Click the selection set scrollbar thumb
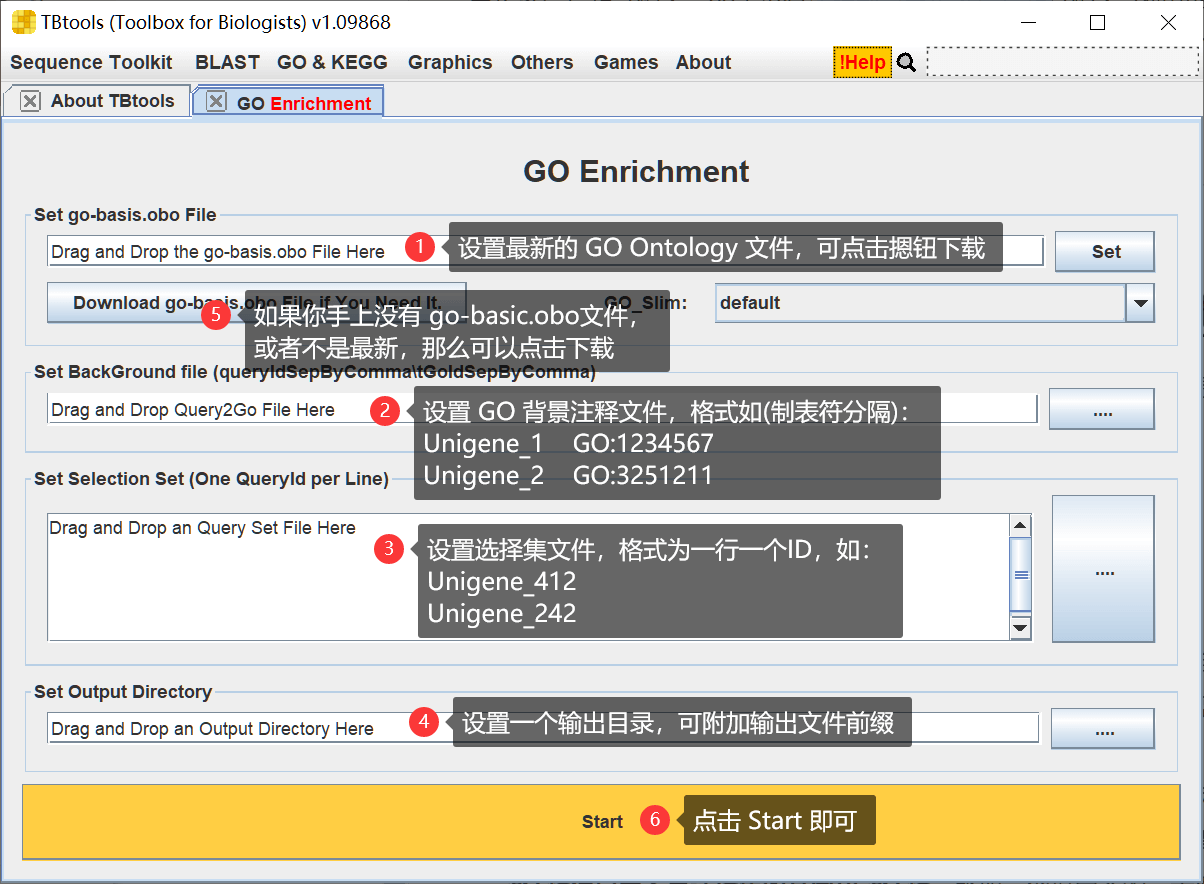 coord(1020,575)
